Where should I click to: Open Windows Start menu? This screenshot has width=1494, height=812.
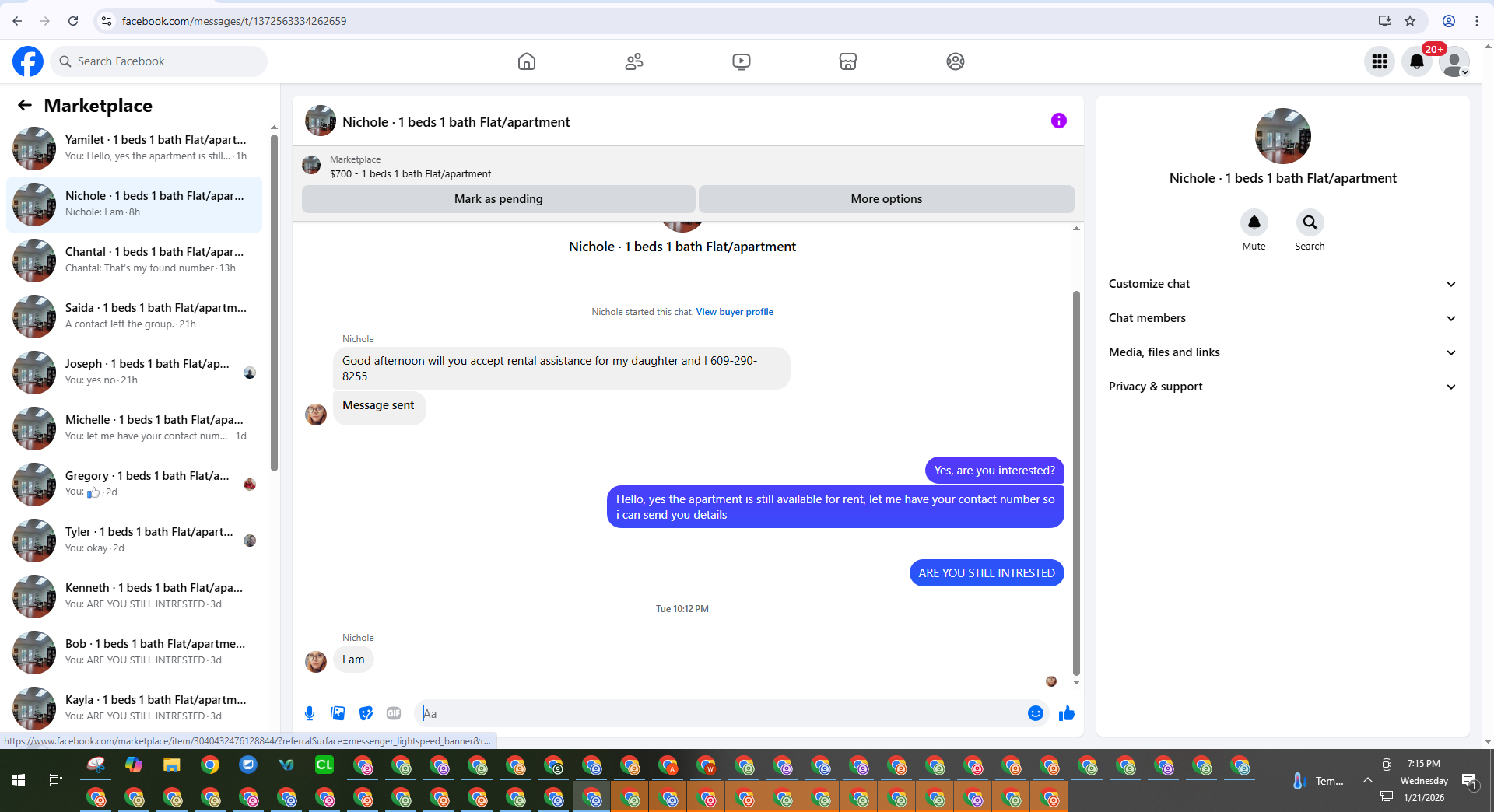coord(19,780)
